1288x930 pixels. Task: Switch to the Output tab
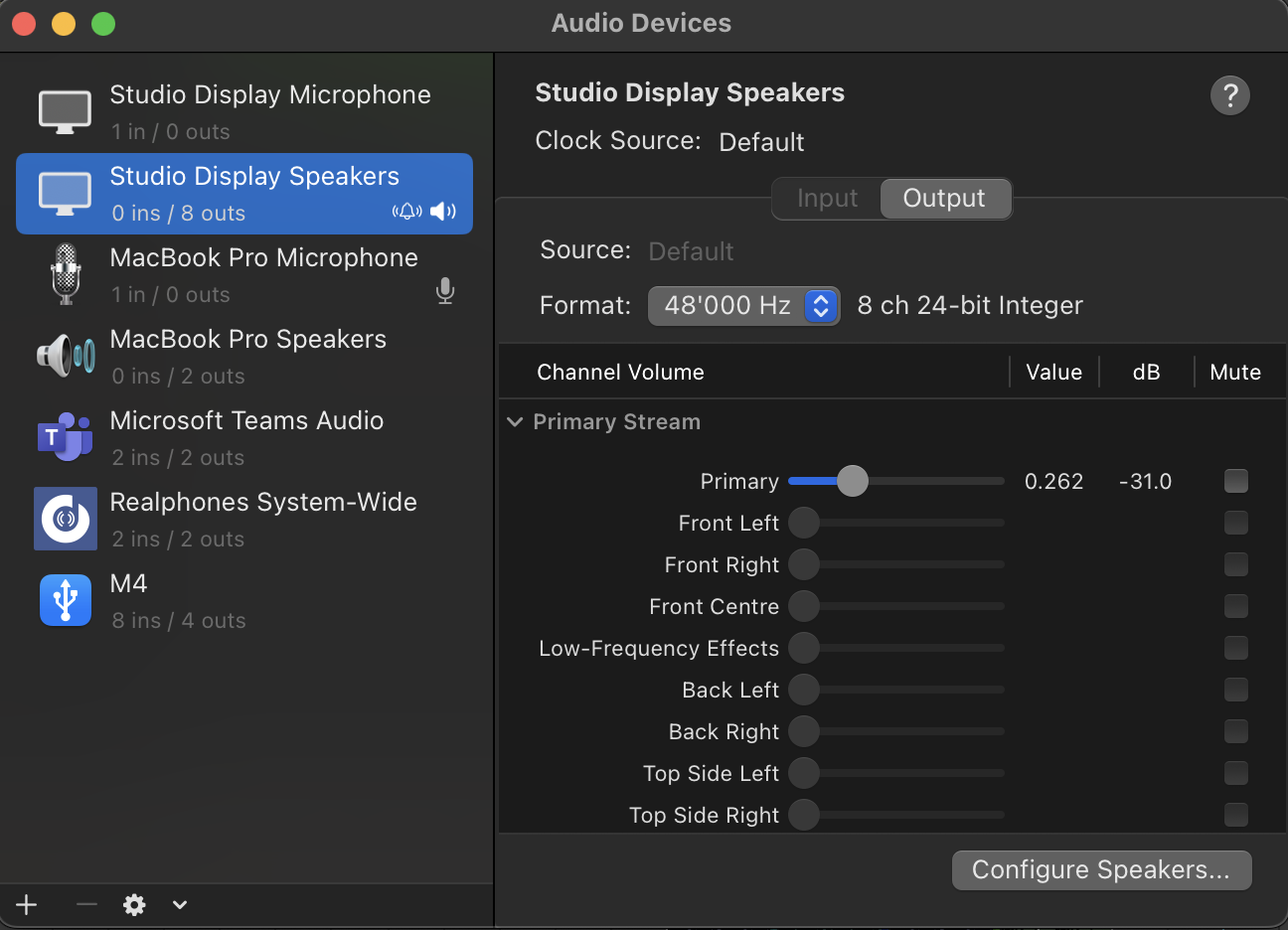[944, 199]
